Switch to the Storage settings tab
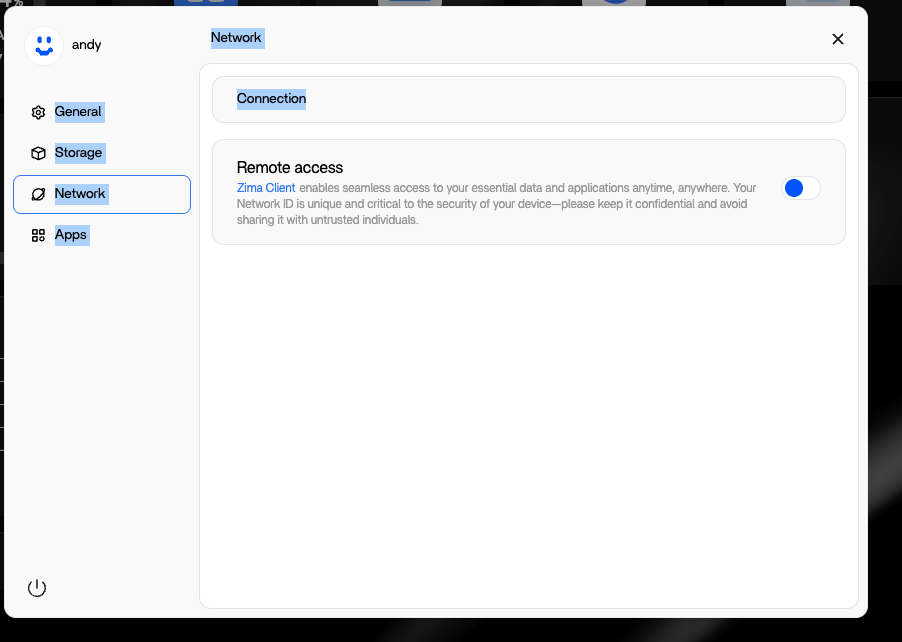Viewport: 902px width, 642px height. pyautogui.click(x=79, y=153)
